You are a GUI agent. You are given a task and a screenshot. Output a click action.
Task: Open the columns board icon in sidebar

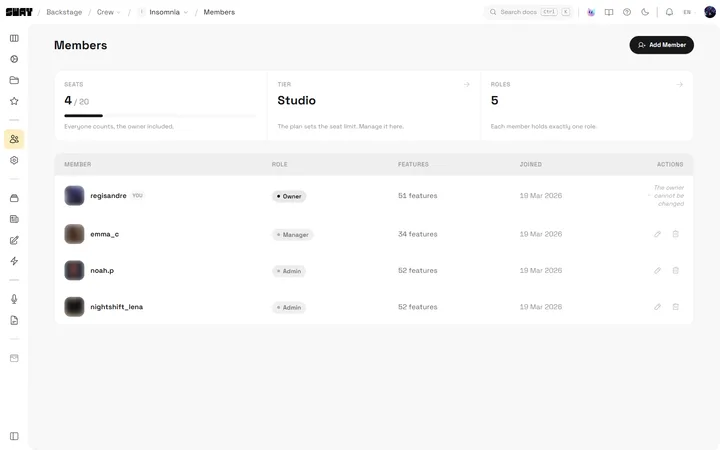click(14, 38)
